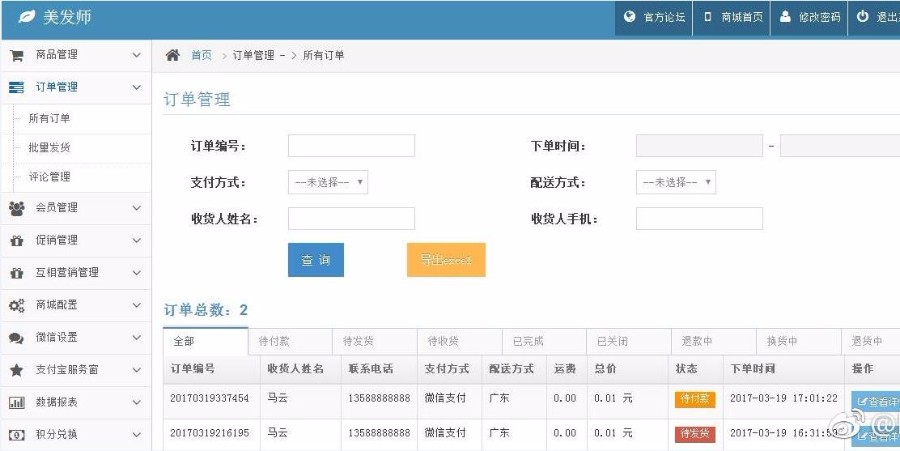
Task: Click the 订单管理 breadcrumb item
Action: click(253, 56)
